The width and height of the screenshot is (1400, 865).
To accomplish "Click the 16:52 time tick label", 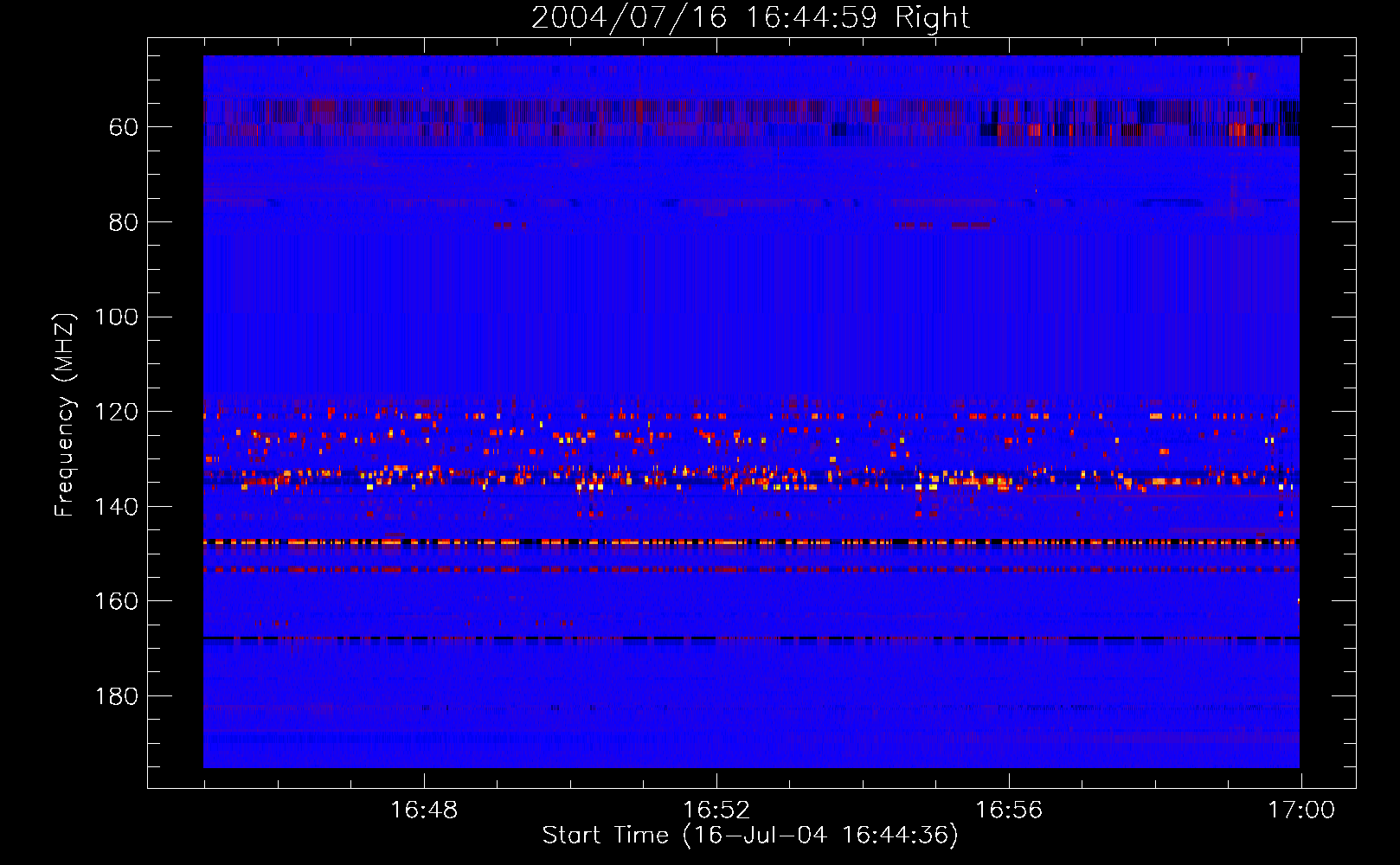I will (716, 811).
